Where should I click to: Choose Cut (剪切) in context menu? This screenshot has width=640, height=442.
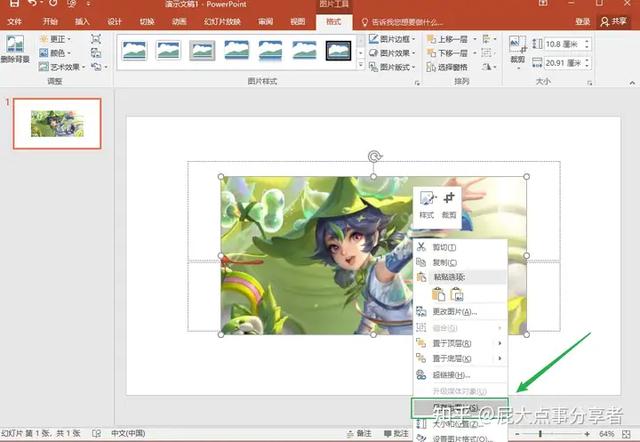click(460, 247)
